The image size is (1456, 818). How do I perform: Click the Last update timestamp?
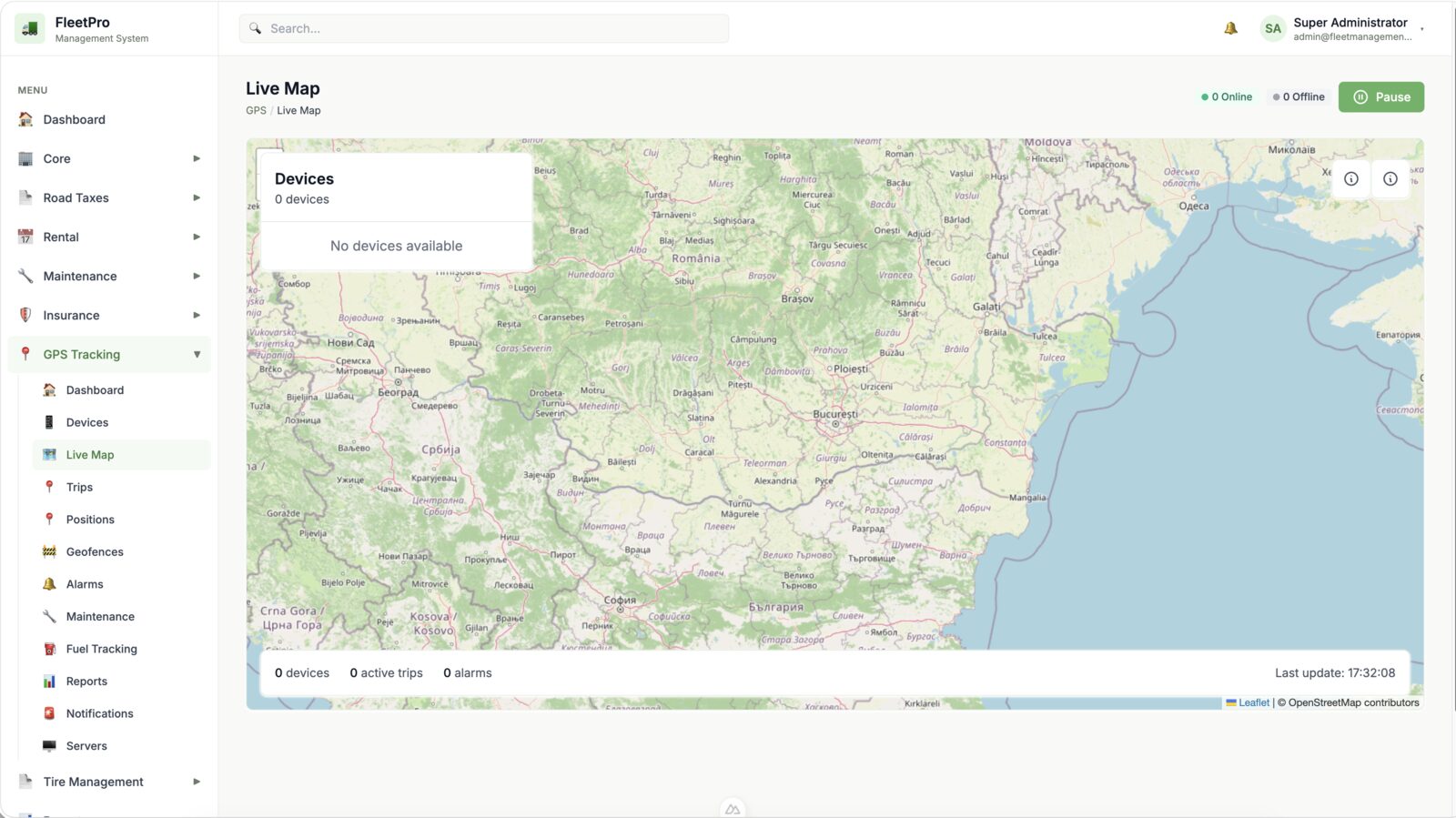1335,673
